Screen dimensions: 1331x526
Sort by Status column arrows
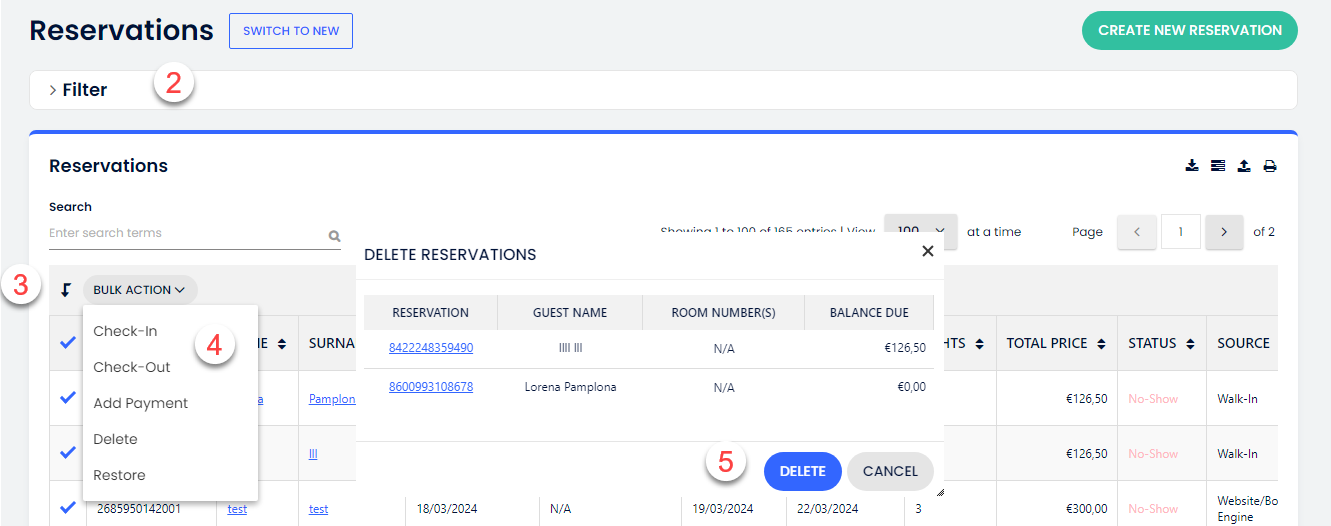[x=1189, y=344]
